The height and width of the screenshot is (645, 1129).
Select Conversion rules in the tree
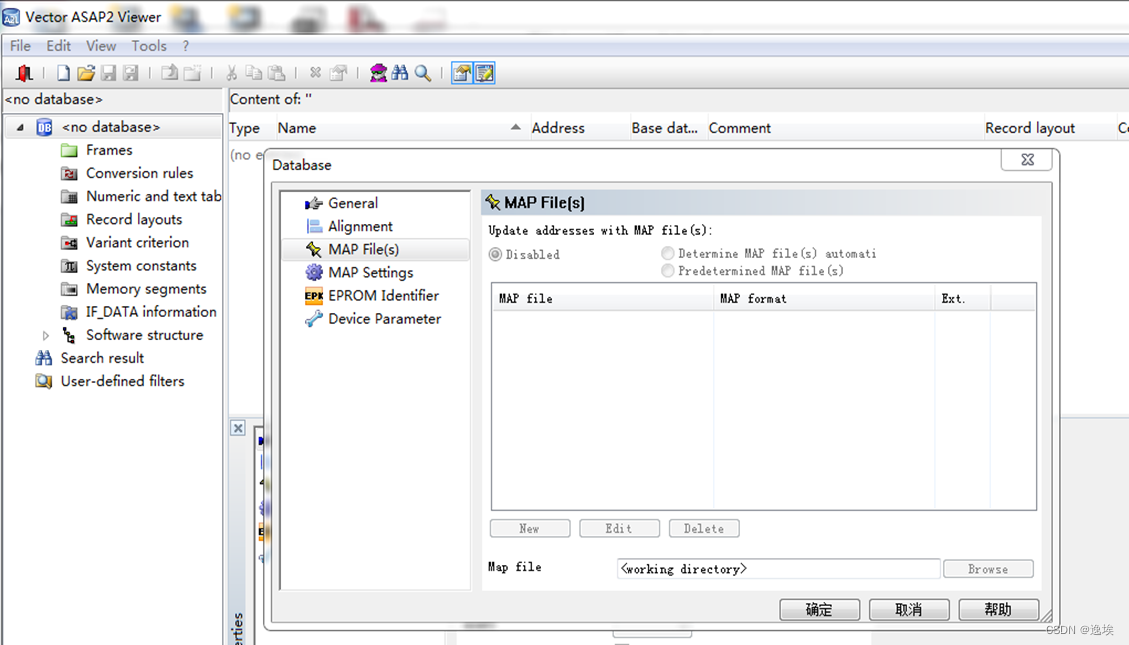pyautogui.click(x=140, y=173)
